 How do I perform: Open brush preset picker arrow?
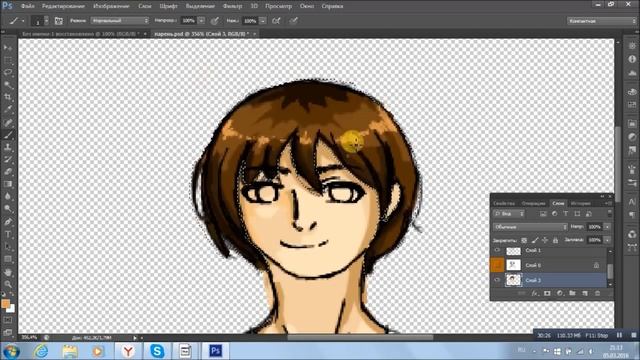(x=46, y=21)
